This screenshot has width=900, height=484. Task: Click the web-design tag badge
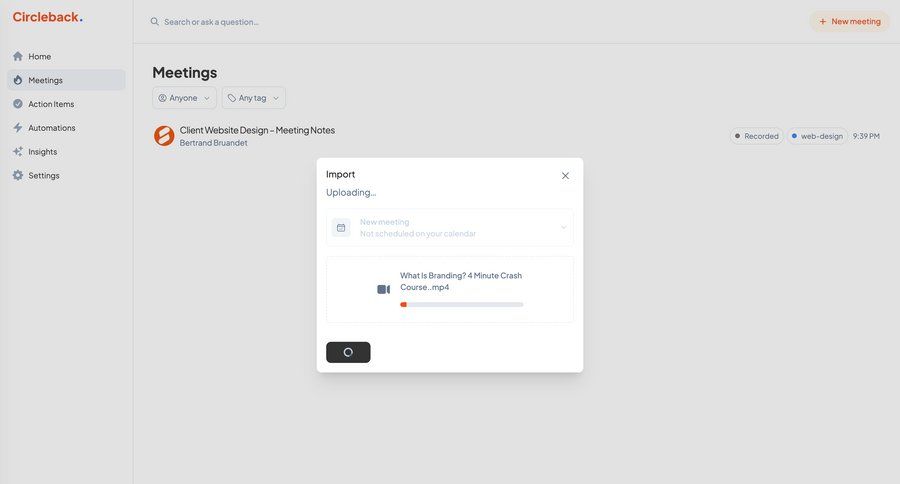(817, 136)
